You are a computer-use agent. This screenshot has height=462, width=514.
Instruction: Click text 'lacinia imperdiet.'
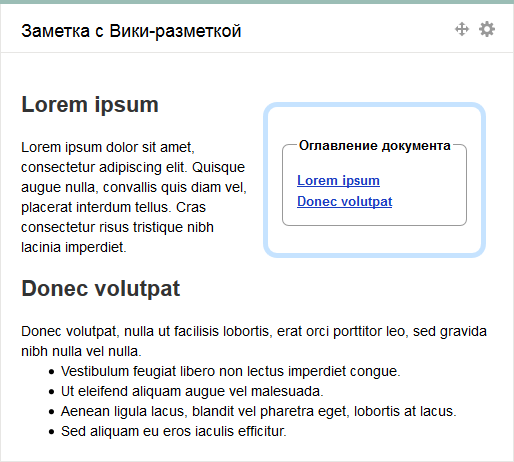point(74,247)
